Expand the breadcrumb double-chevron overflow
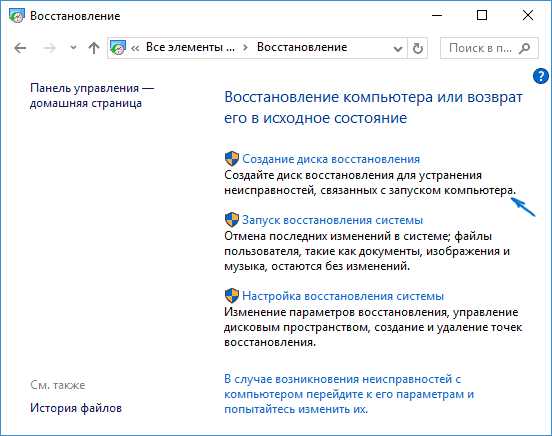Viewport: 552px width, 436px height. pos(135,48)
